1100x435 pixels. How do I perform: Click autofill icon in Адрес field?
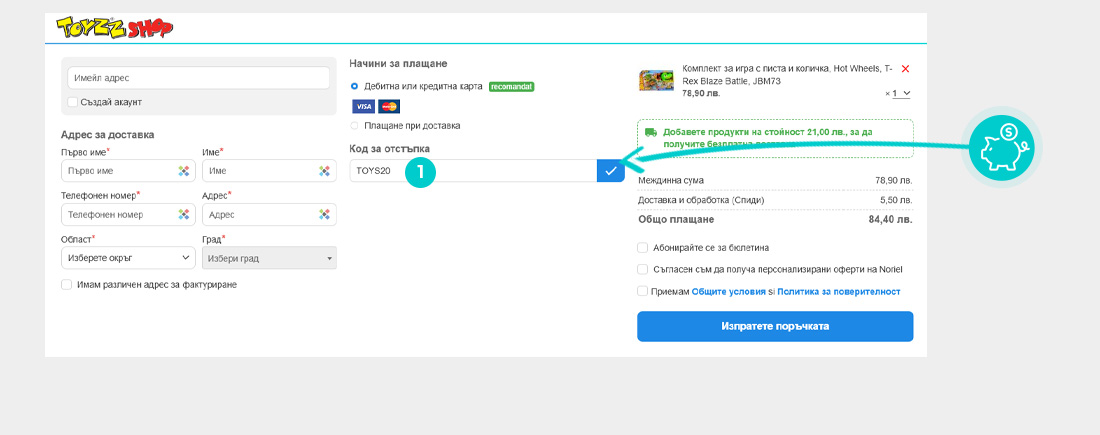[x=325, y=214]
